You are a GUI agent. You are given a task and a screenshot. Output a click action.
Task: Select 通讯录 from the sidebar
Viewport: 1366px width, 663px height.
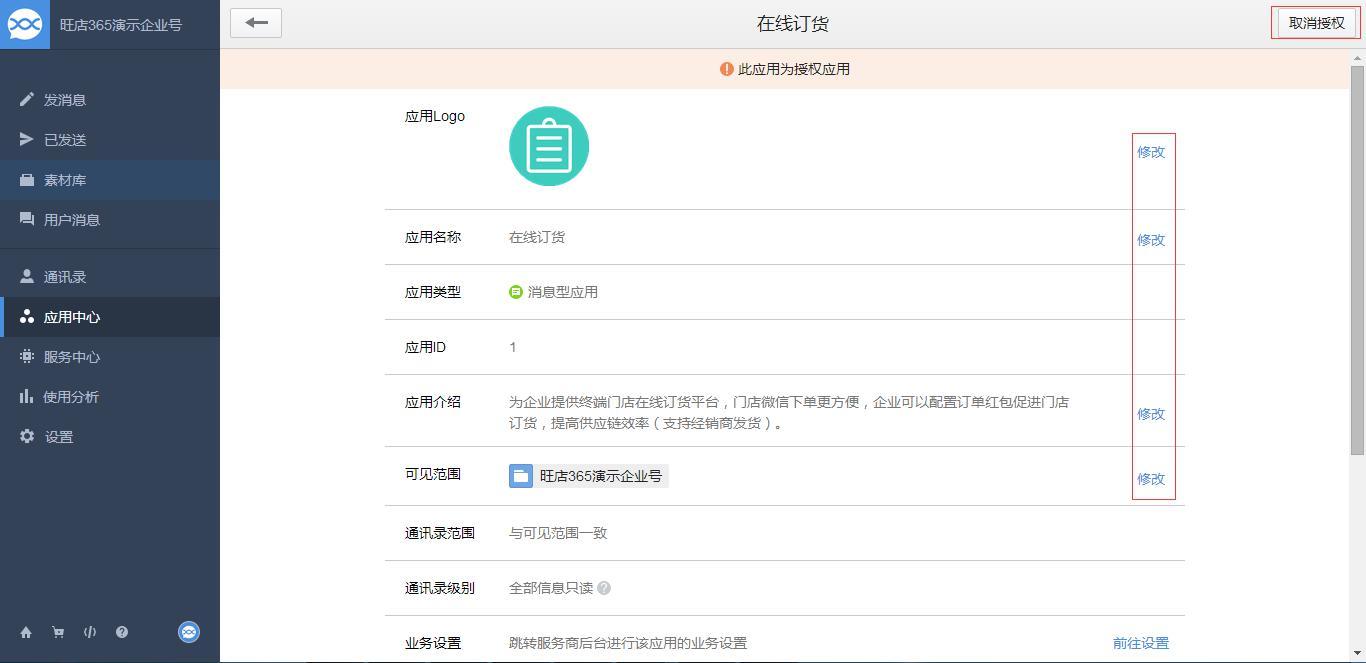[65, 277]
